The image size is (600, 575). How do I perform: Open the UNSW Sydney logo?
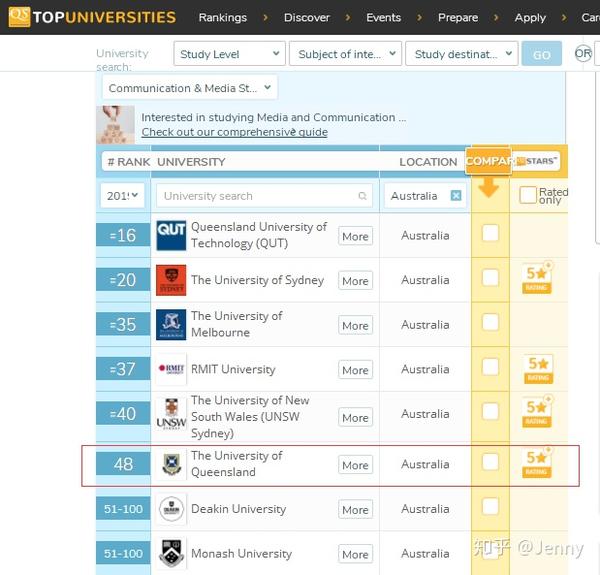pyautogui.click(x=171, y=414)
